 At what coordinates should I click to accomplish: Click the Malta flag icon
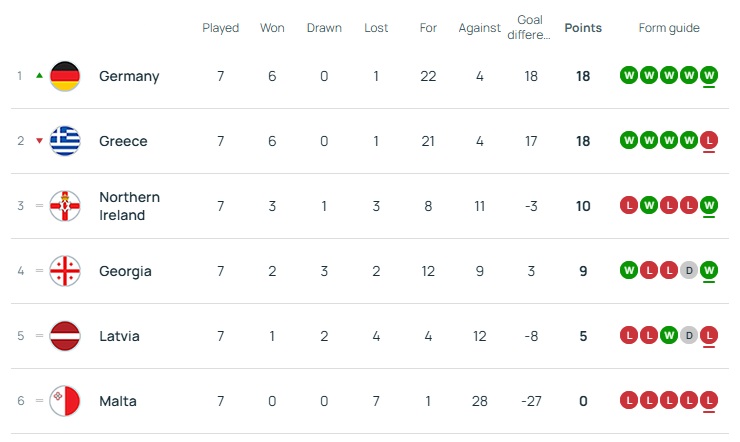click(x=65, y=401)
